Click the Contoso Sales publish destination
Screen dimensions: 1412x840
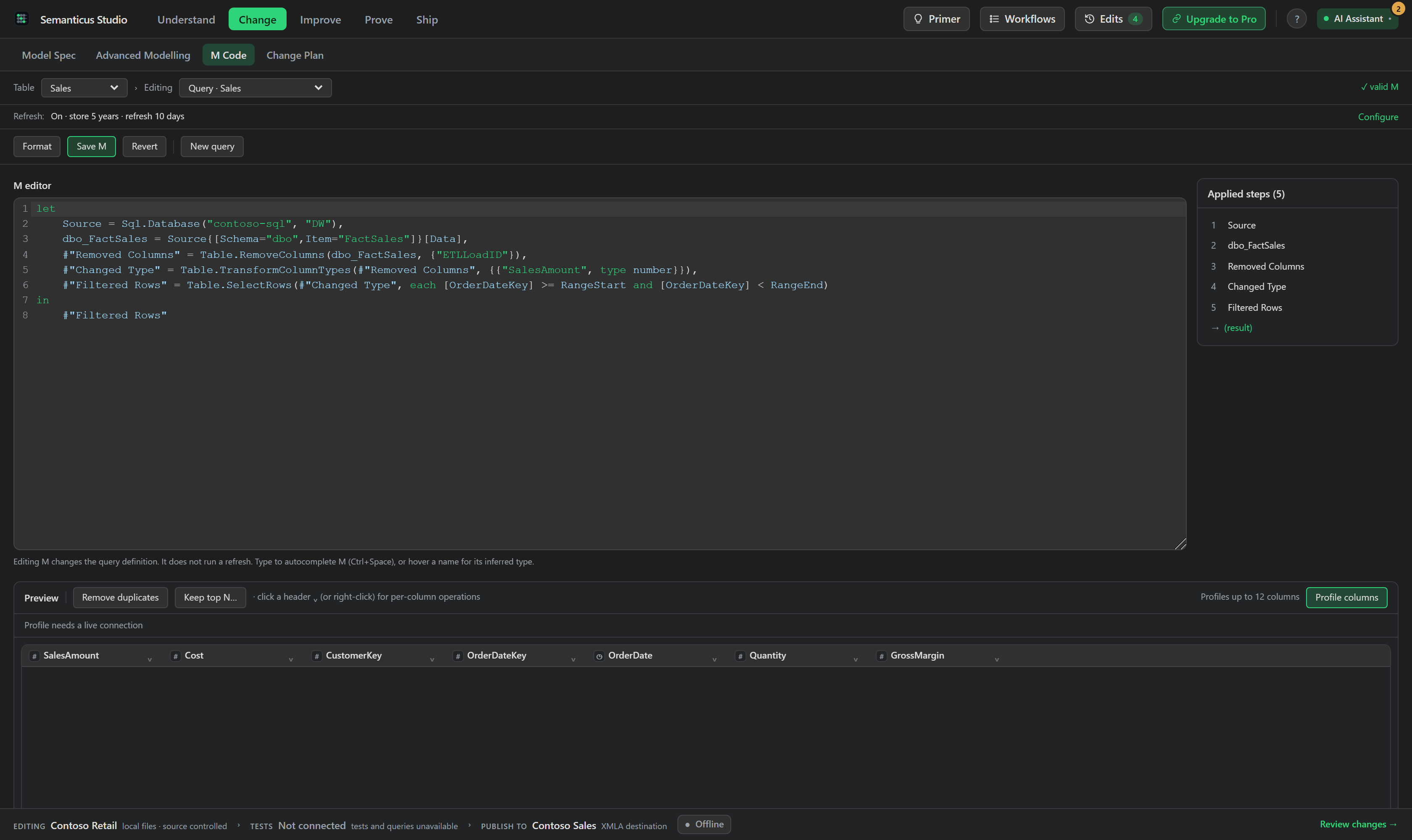(x=564, y=825)
